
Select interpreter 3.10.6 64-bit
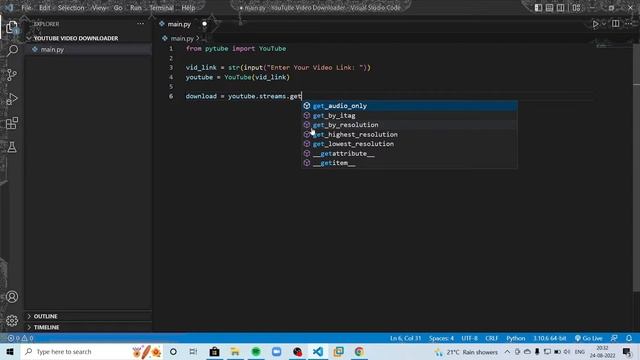[549, 338]
